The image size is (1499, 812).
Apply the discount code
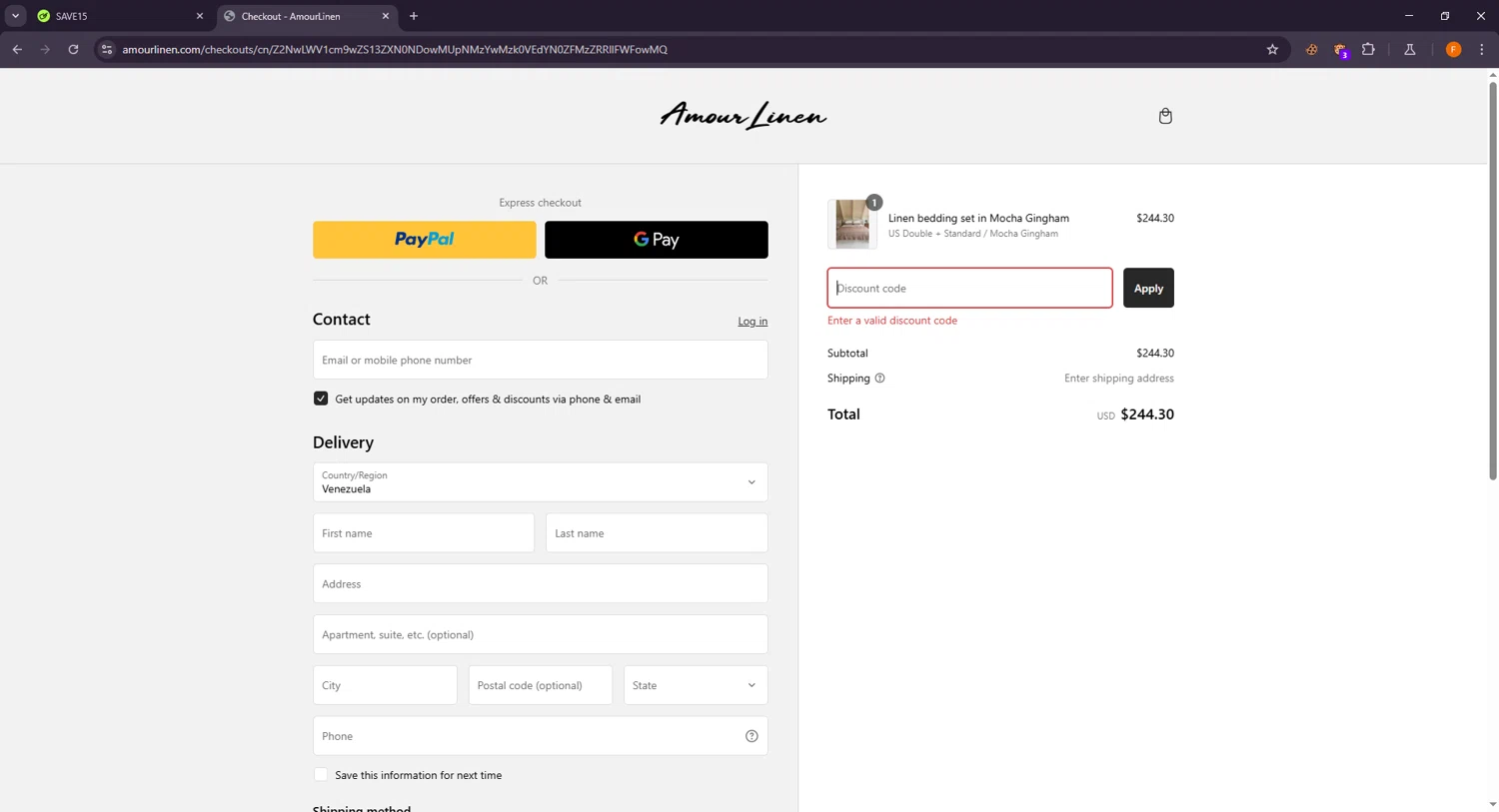pyautogui.click(x=1148, y=288)
